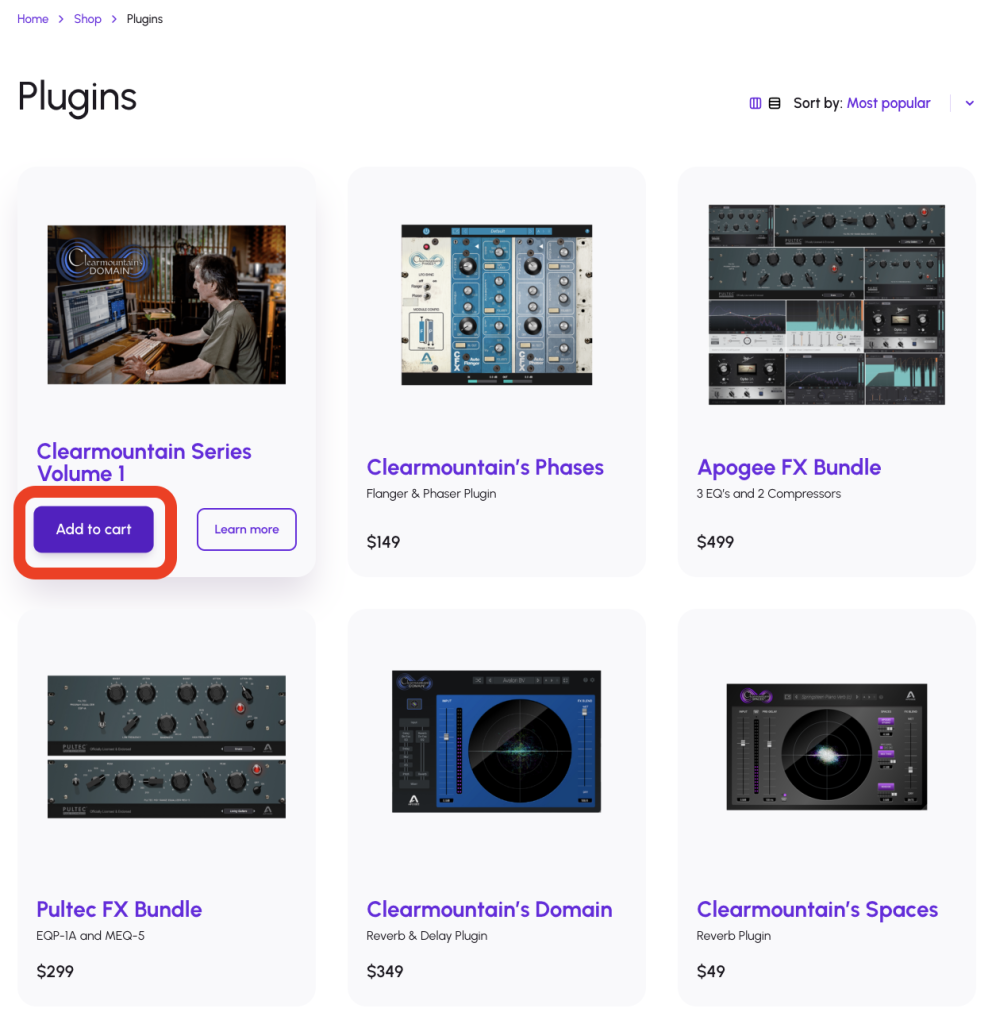Open the Pultec FX Bundle product image
The width and height of the screenshot is (992, 1024).
coord(166,746)
